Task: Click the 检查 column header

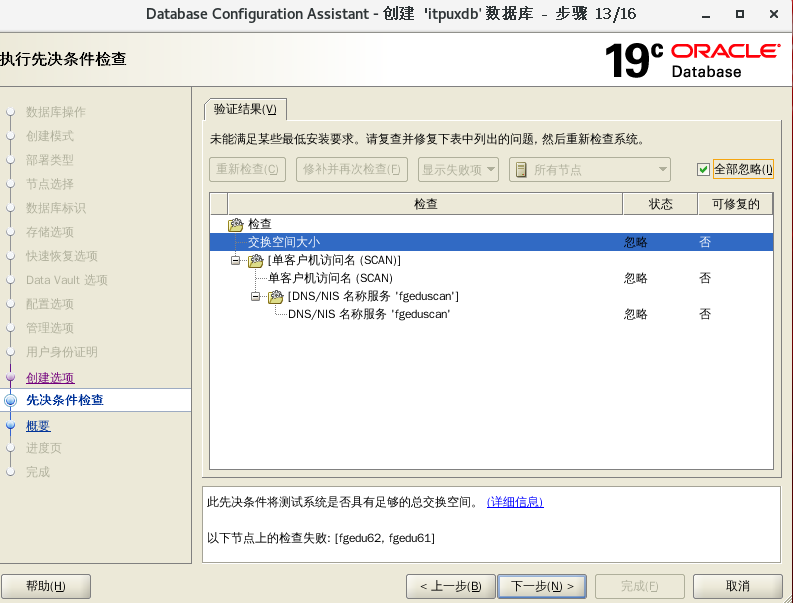Action: 425,204
